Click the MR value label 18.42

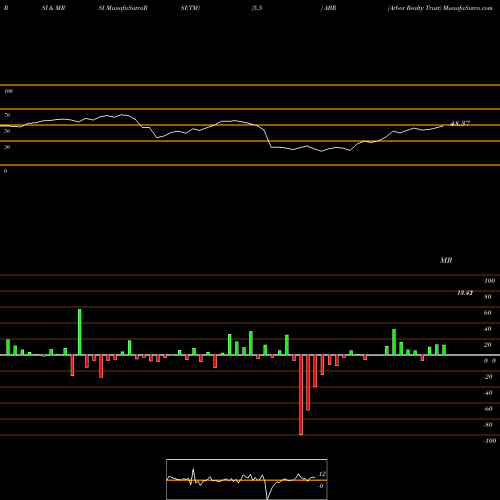coord(465,293)
